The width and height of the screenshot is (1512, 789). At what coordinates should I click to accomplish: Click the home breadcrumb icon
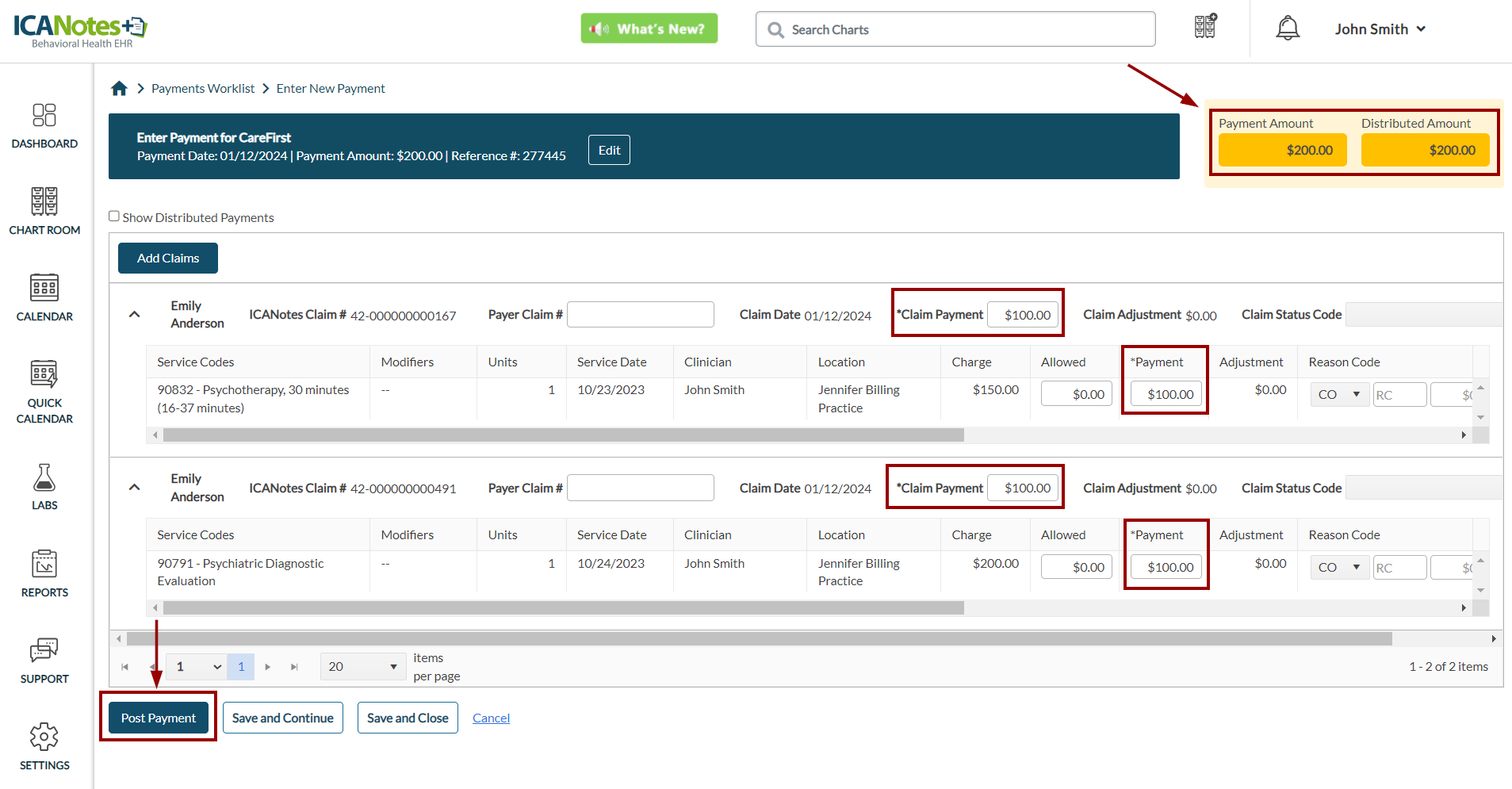pyautogui.click(x=119, y=89)
